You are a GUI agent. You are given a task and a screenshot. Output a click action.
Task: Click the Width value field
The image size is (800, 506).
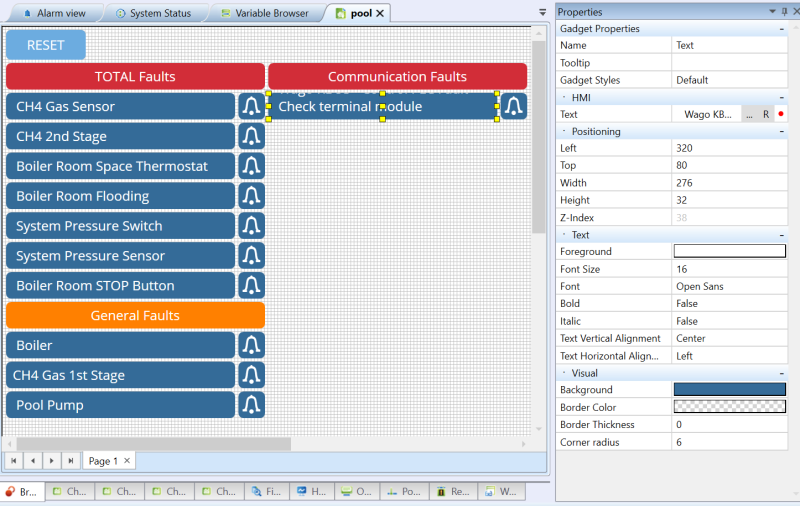[x=730, y=183]
